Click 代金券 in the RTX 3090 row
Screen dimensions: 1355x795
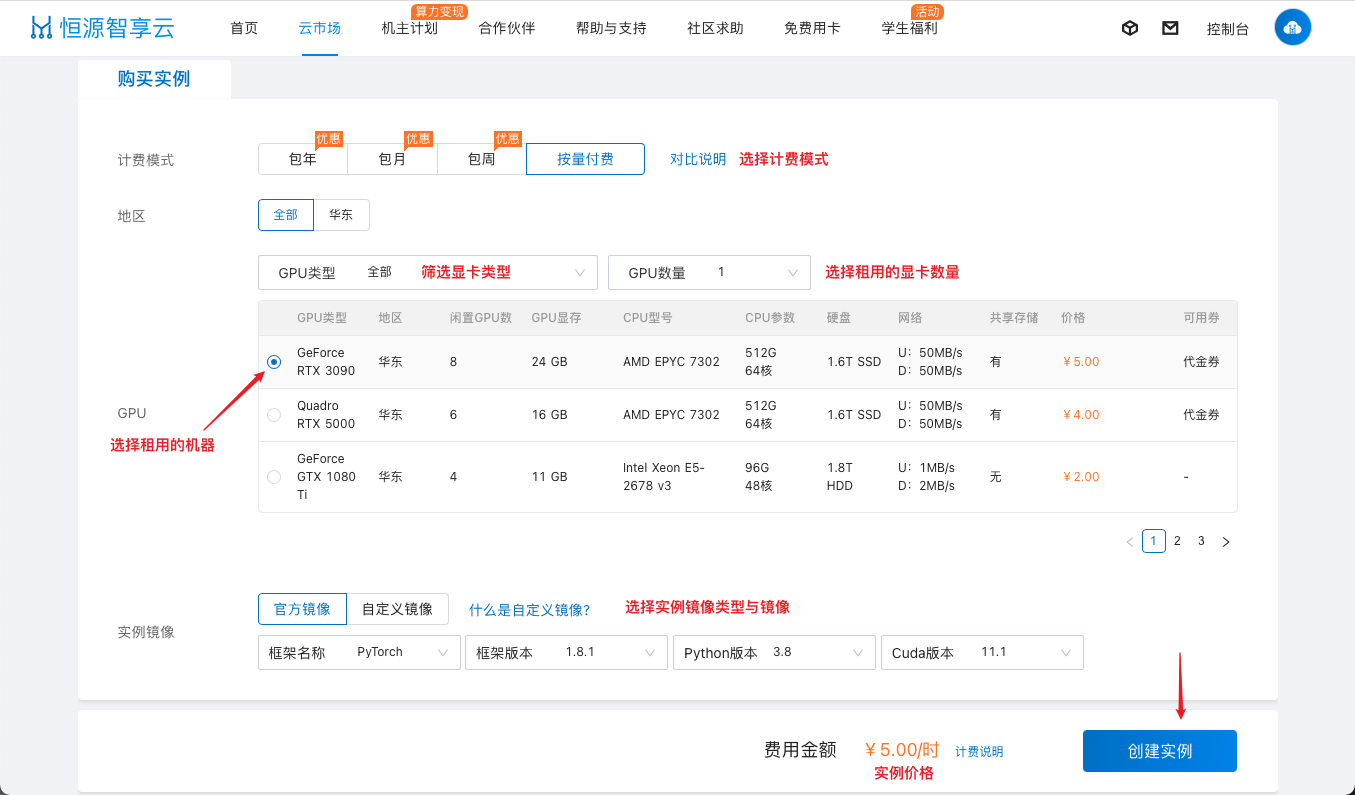(x=1201, y=362)
